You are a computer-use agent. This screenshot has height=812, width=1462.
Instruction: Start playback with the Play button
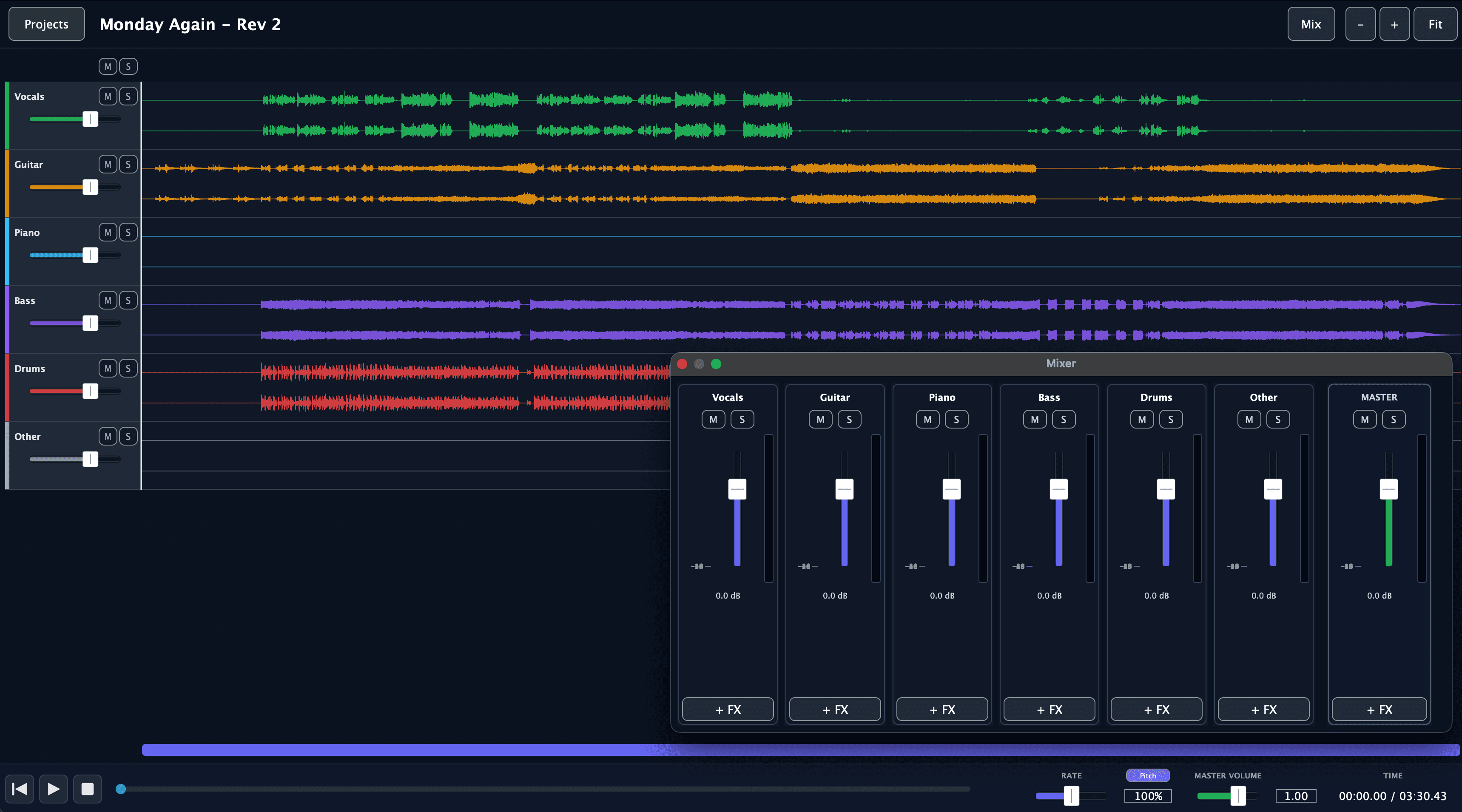pyautogui.click(x=53, y=789)
